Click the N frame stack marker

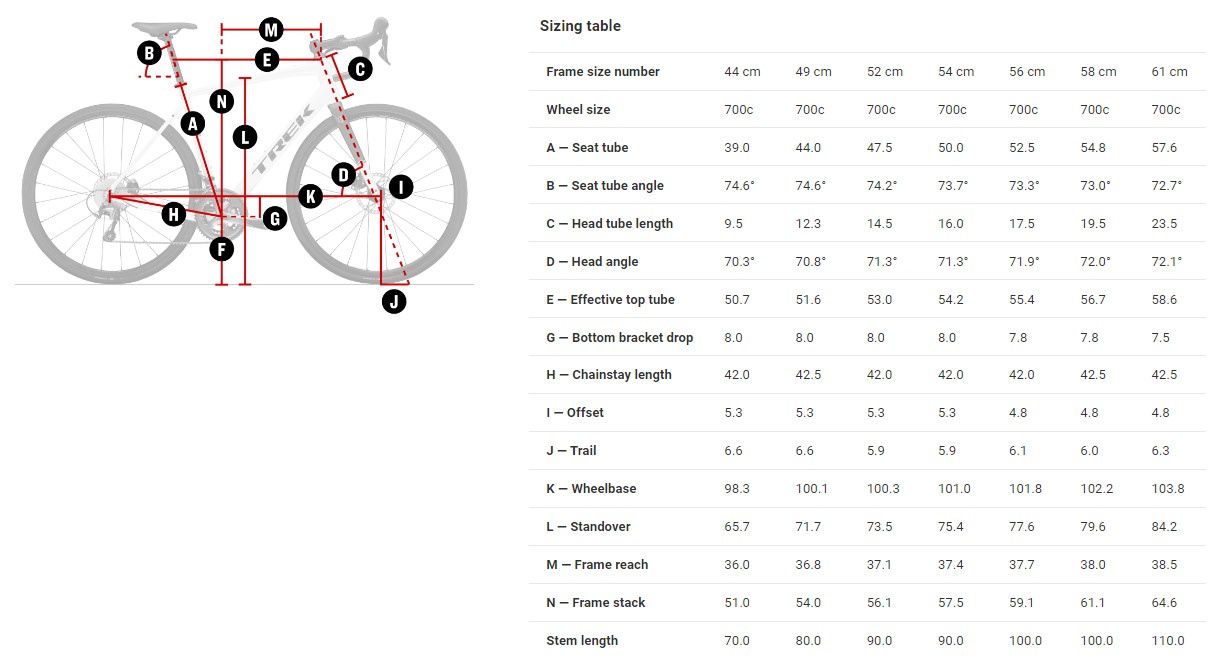(x=222, y=101)
